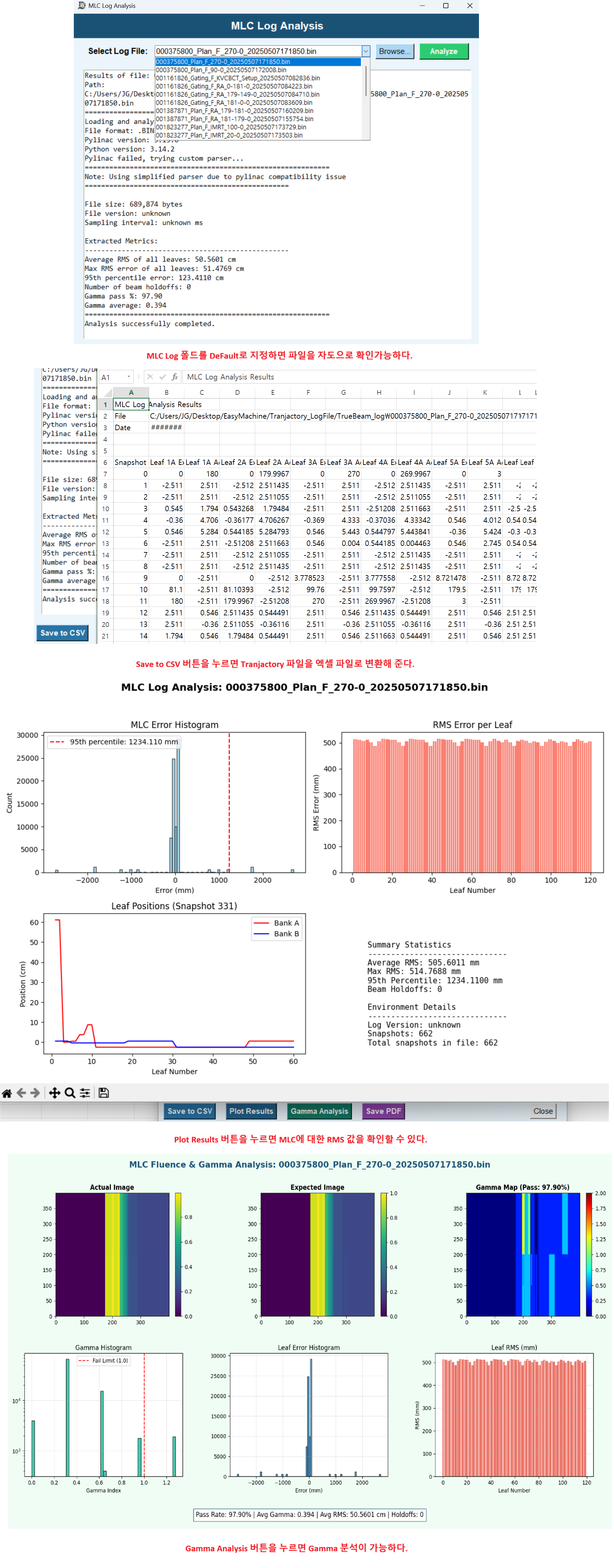Click the MLC Log Analysis app icon in title bar
Image resolution: width=614 pixels, height=1568 pixels.
82,5
